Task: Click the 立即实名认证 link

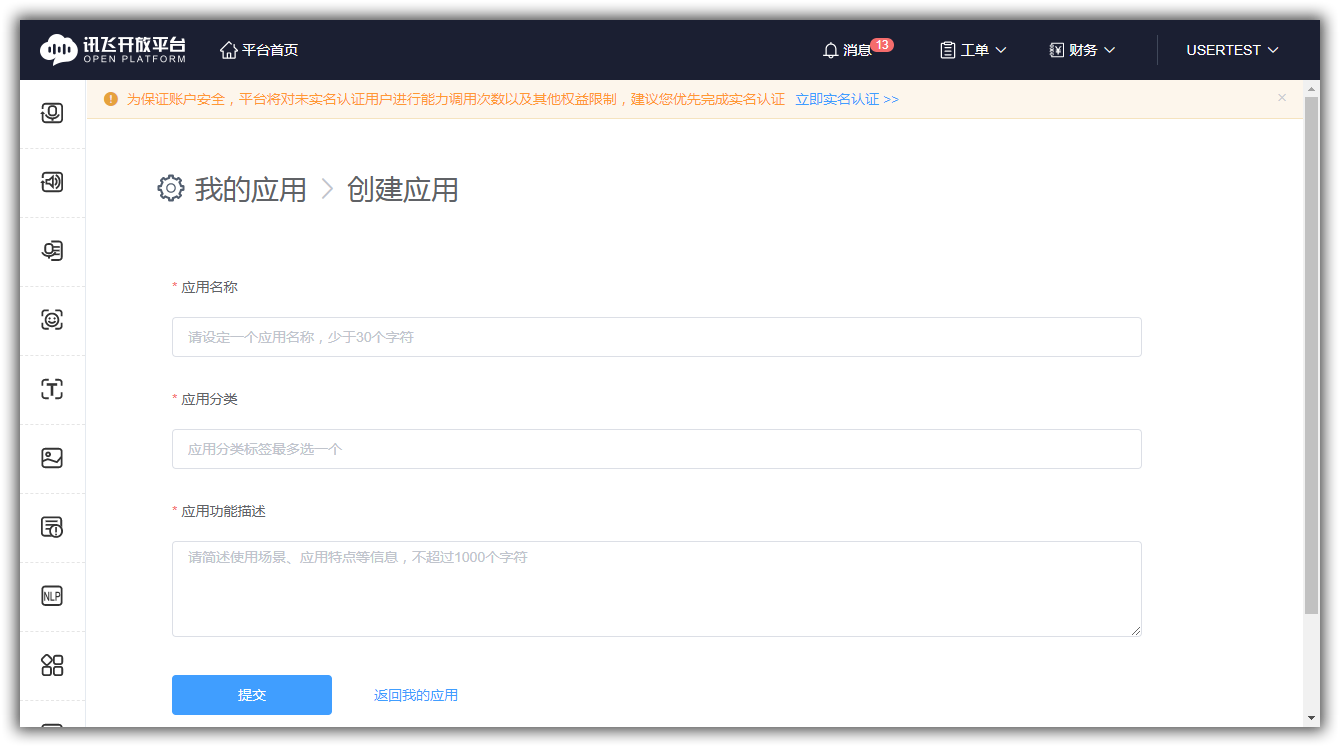Action: 846,99
